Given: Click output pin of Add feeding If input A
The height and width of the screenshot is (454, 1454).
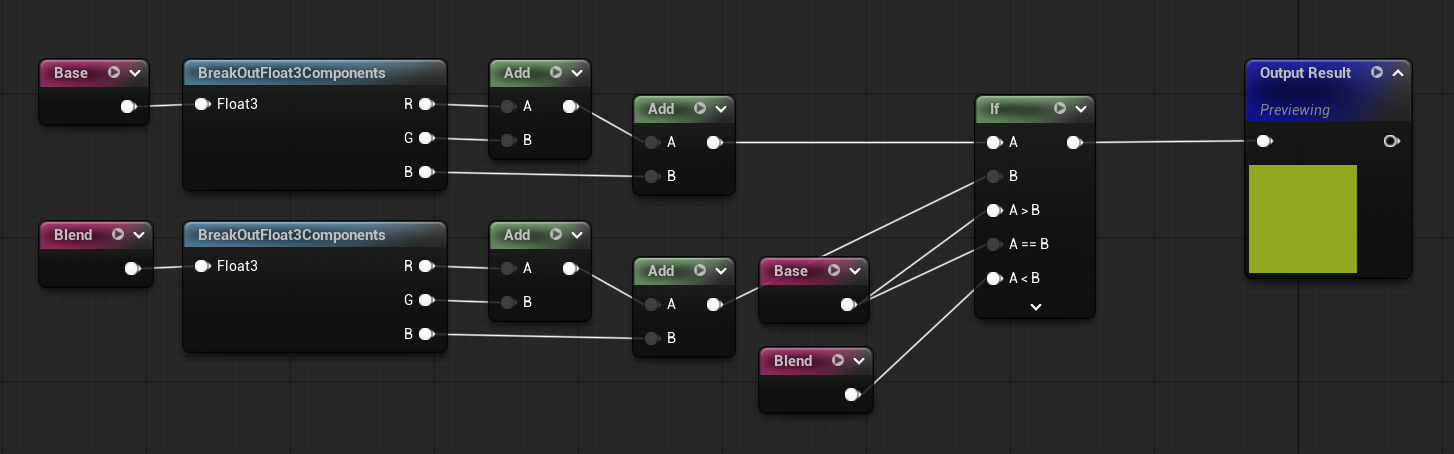Looking at the screenshot, I should (714, 143).
